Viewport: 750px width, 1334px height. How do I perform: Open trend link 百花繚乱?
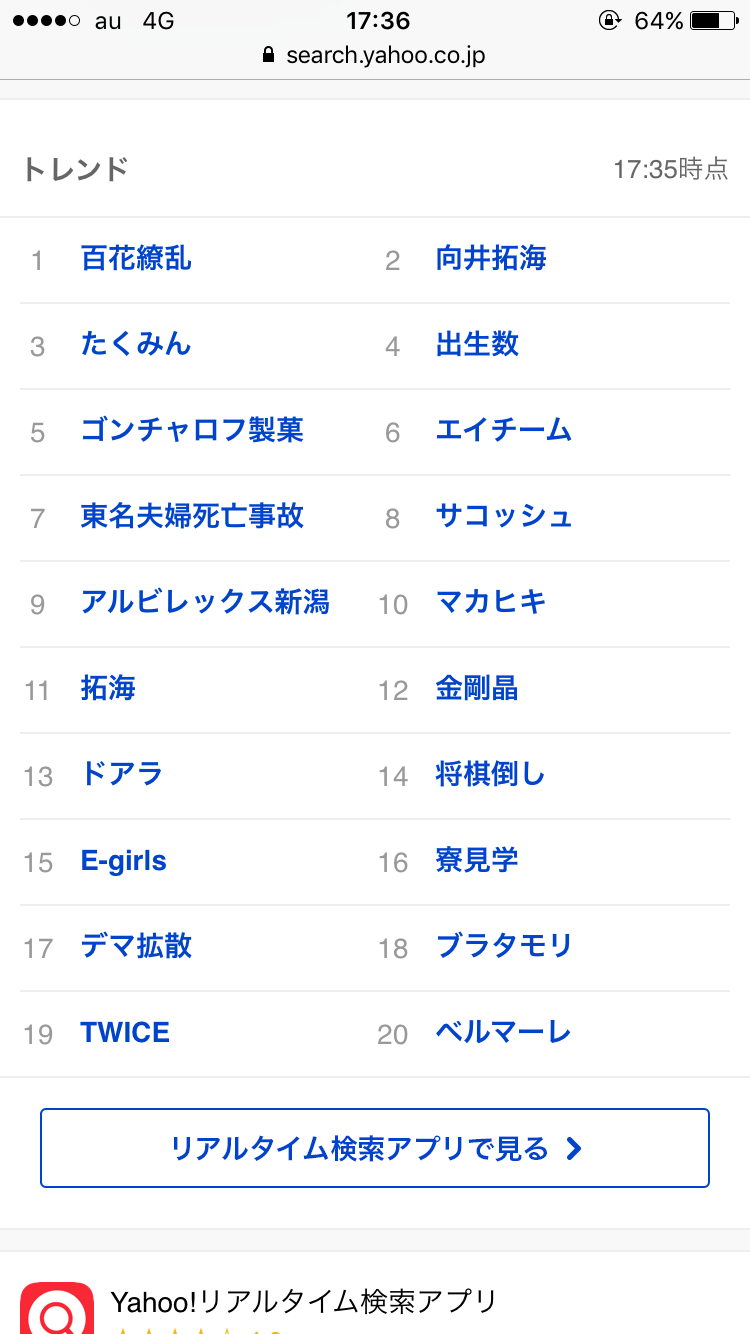pos(136,259)
